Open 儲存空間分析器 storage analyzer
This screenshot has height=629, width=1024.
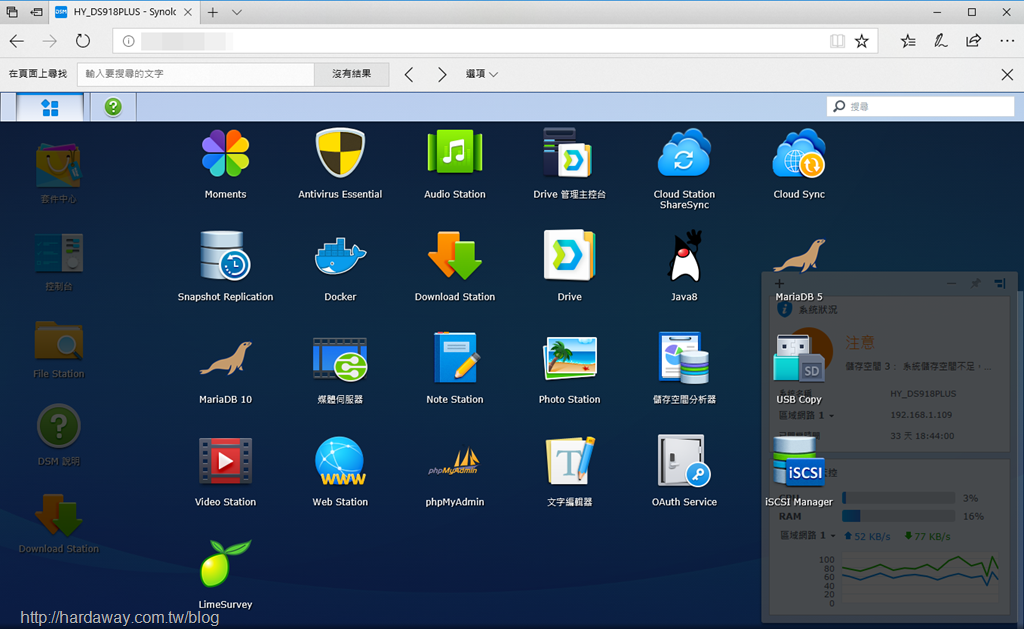pyautogui.click(x=684, y=359)
